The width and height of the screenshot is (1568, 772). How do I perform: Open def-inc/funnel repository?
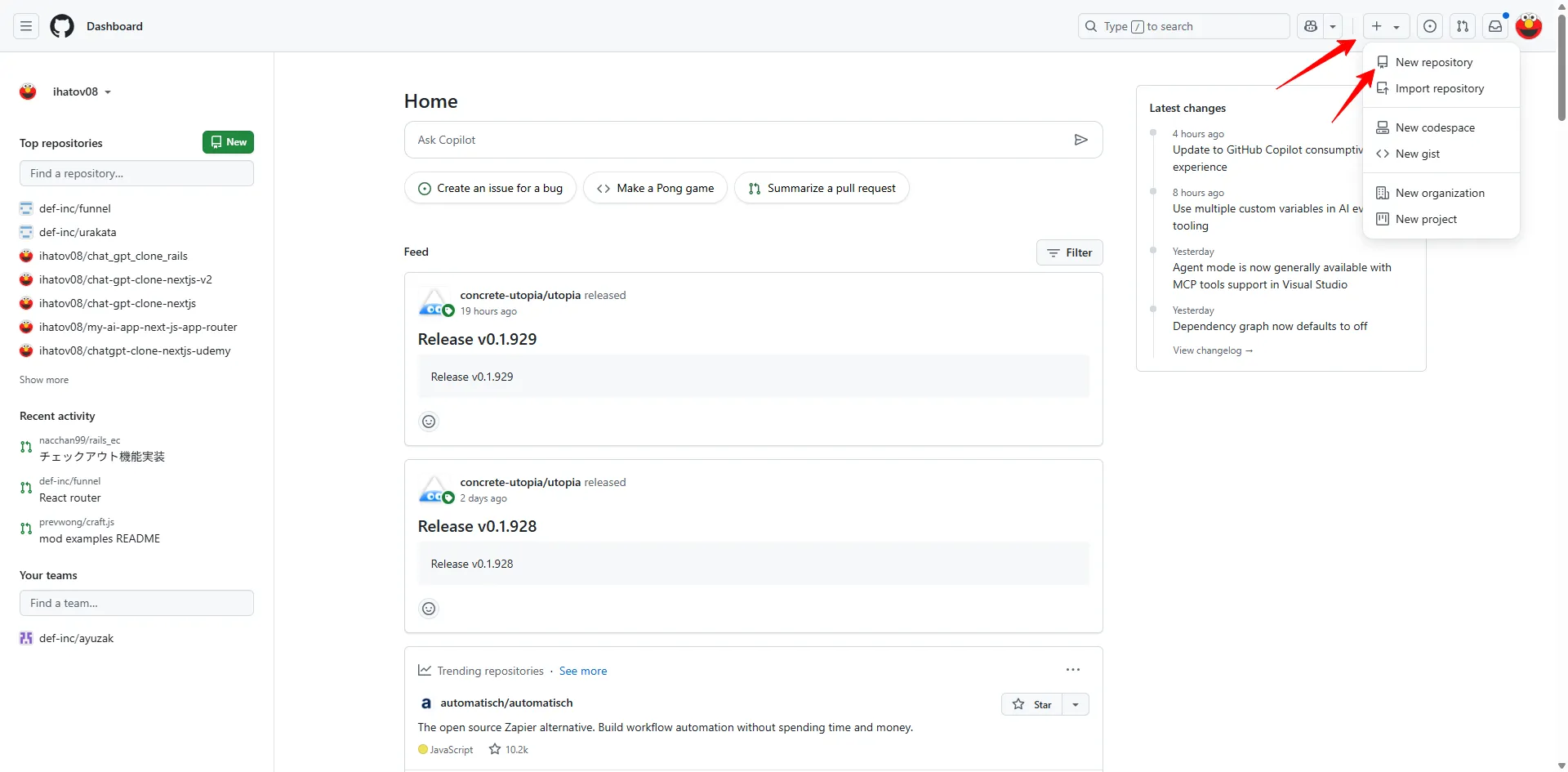[74, 208]
